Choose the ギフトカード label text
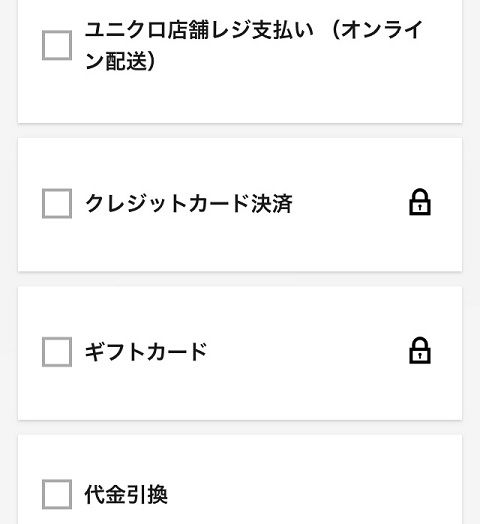480x524 pixels. click(x=146, y=352)
